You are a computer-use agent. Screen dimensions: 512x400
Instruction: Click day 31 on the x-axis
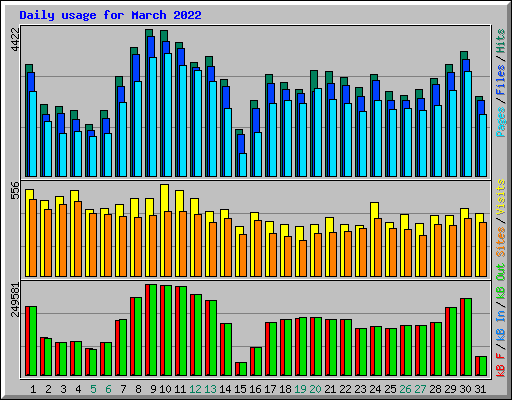tap(480, 389)
